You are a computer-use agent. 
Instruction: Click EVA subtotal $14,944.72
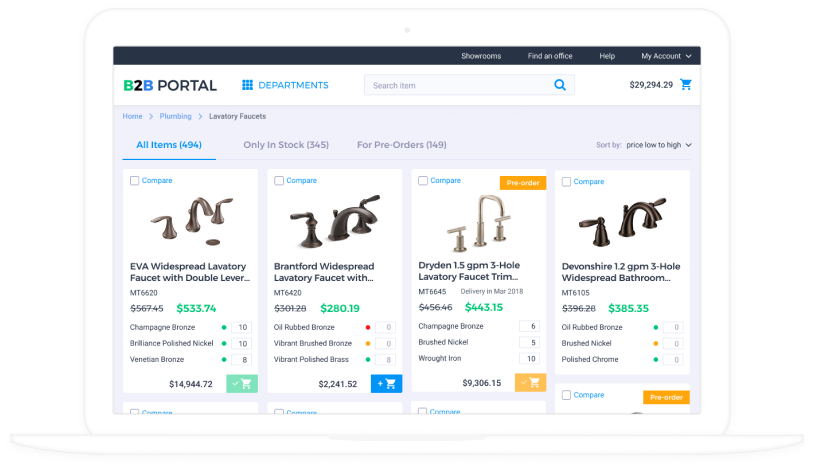coord(191,384)
